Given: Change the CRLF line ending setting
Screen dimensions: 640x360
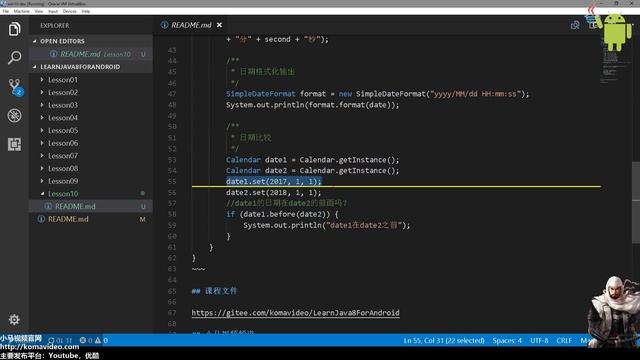Looking at the screenshot, I should click(564, 340).
